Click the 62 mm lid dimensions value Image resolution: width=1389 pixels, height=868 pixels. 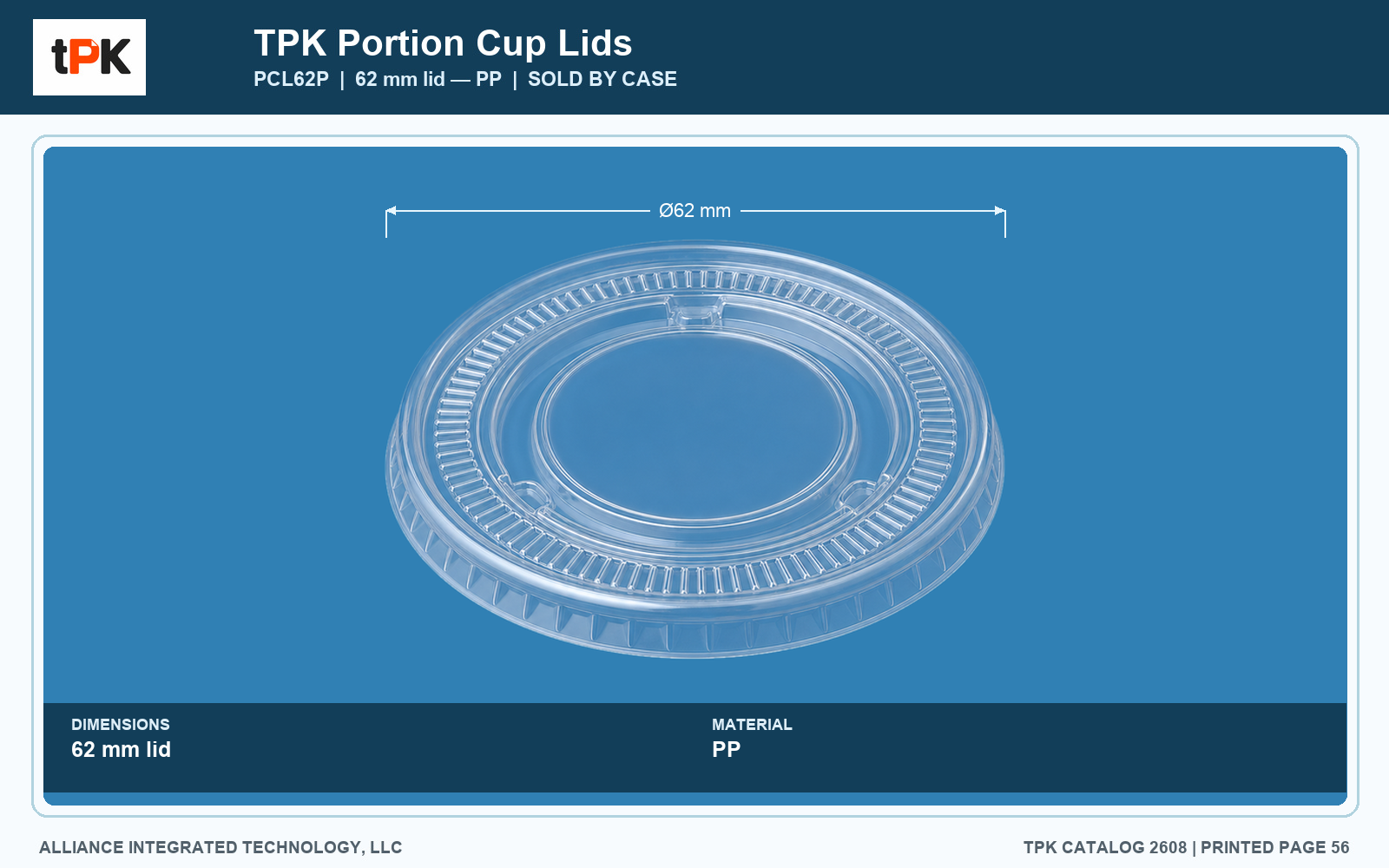pyautogui.click(x=121, y=749)
